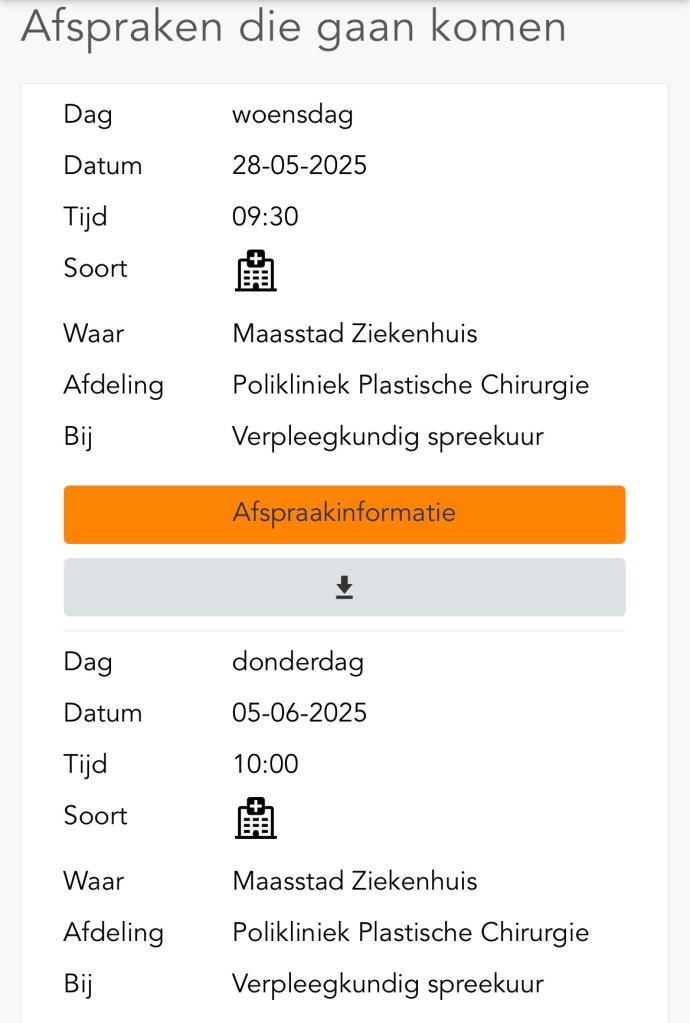
Task: Click the download arrow icon
Action: pyautogui.click(x=344, y=587)
